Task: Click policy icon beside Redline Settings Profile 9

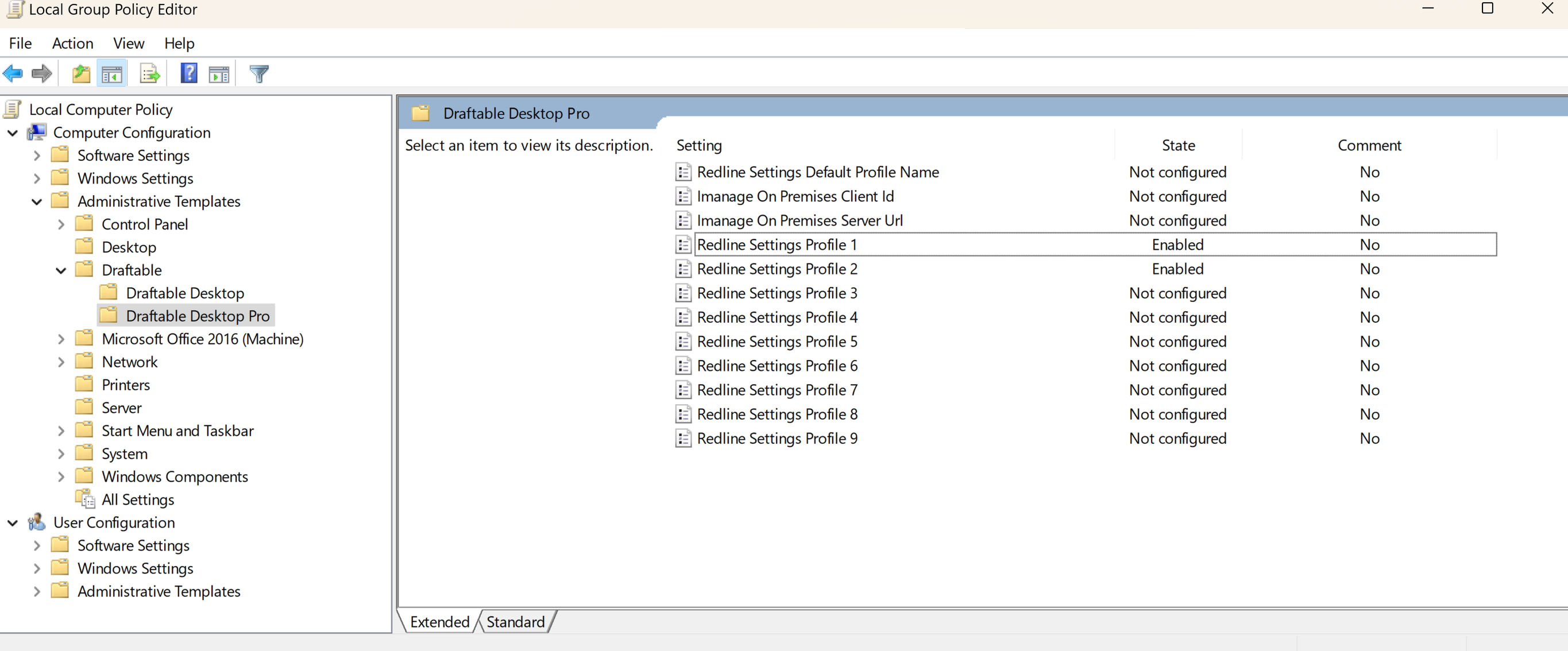Action: tap(683, 438)
